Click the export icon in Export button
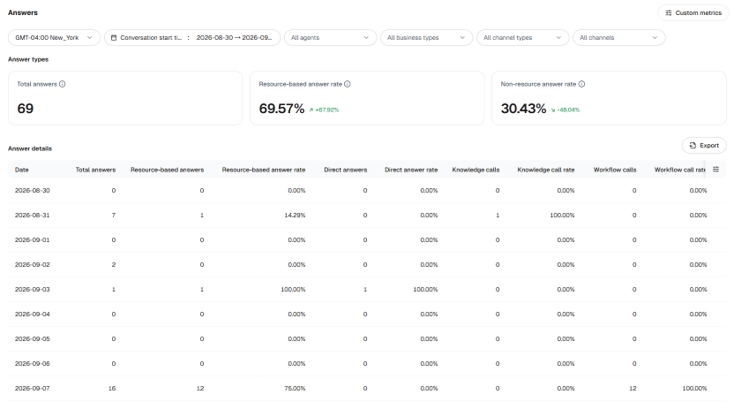This screenshot has height=402, width=734. [x=693, y=146]
